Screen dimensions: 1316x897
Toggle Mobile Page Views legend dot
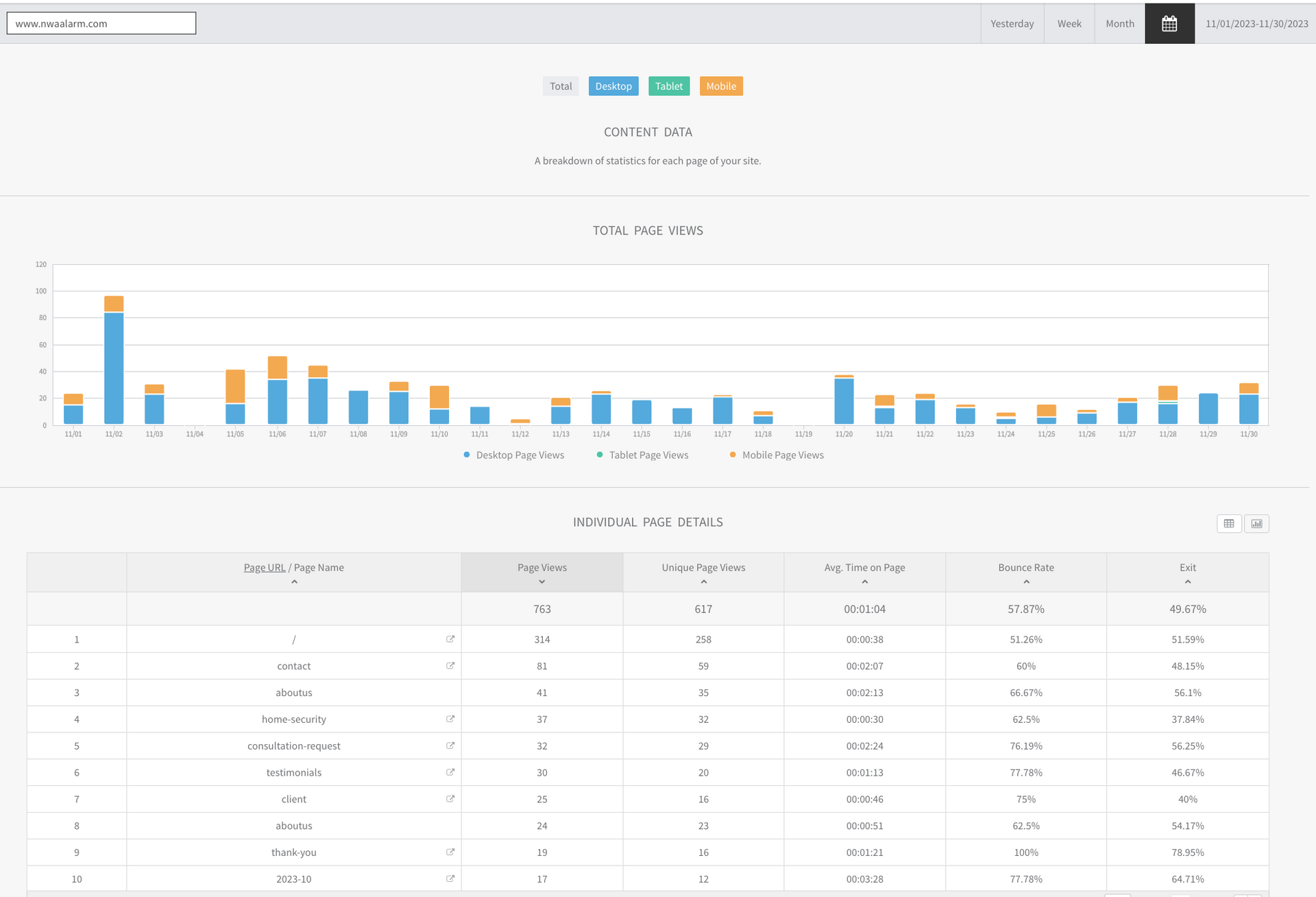733,455
